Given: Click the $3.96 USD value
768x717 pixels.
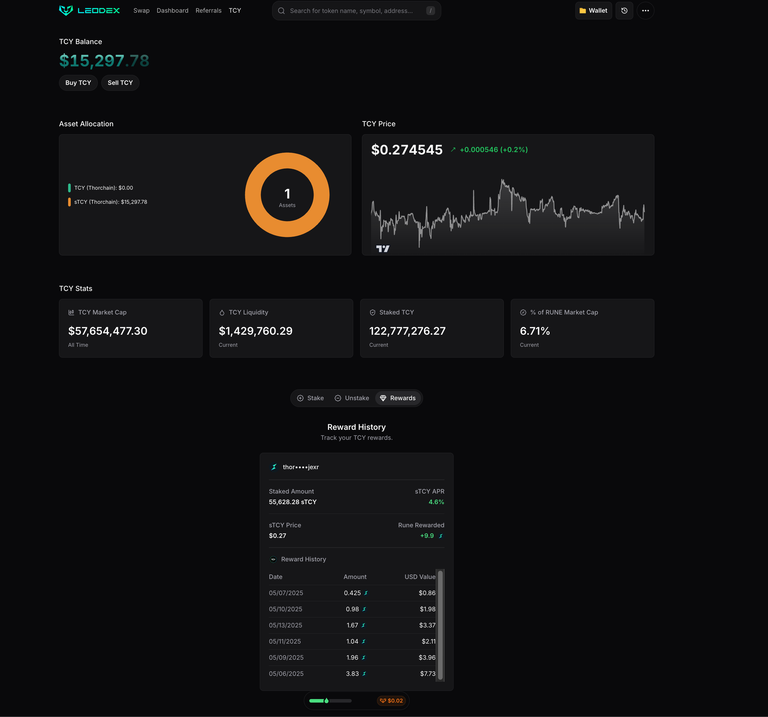Looking at the screenshot, I should [x=427, y=658].
